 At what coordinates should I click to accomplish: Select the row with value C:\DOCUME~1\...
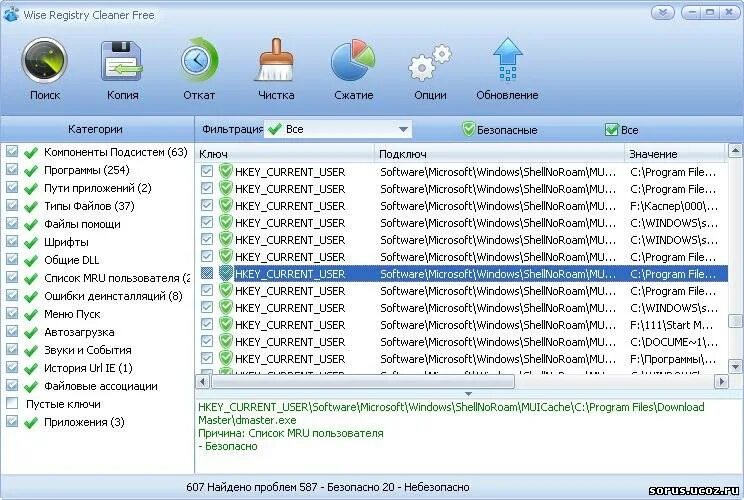pos(461,342)
